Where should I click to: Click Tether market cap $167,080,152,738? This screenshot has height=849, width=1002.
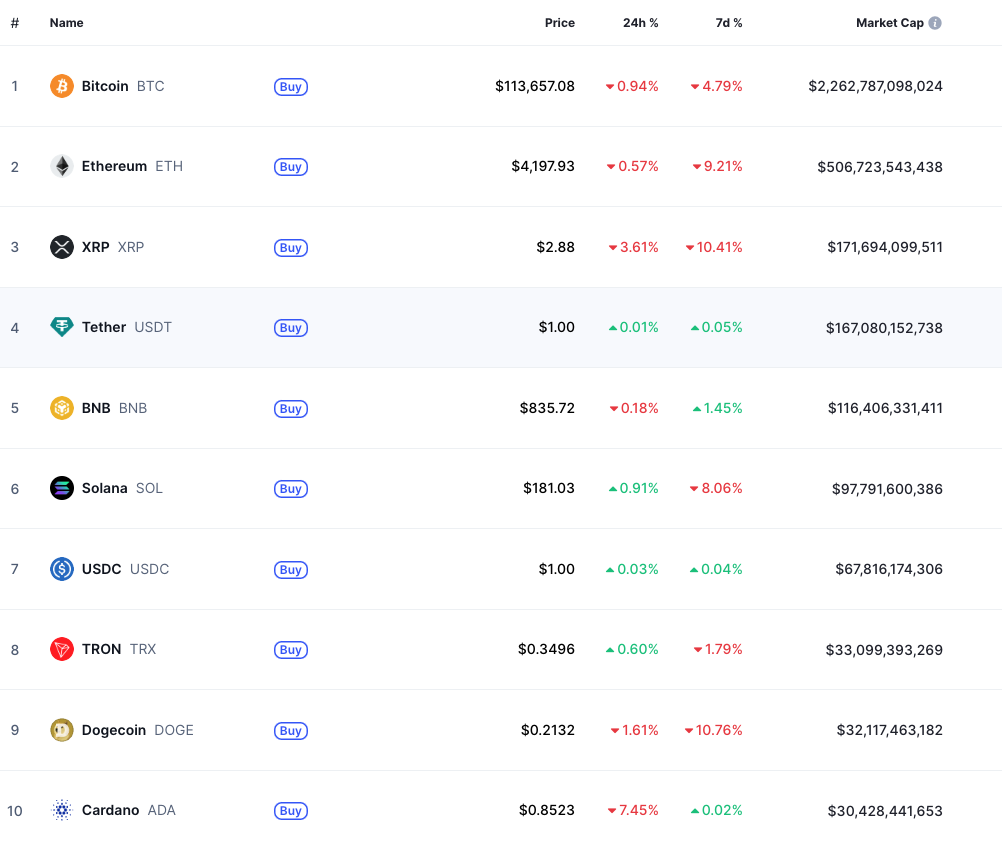coord(884,328)
